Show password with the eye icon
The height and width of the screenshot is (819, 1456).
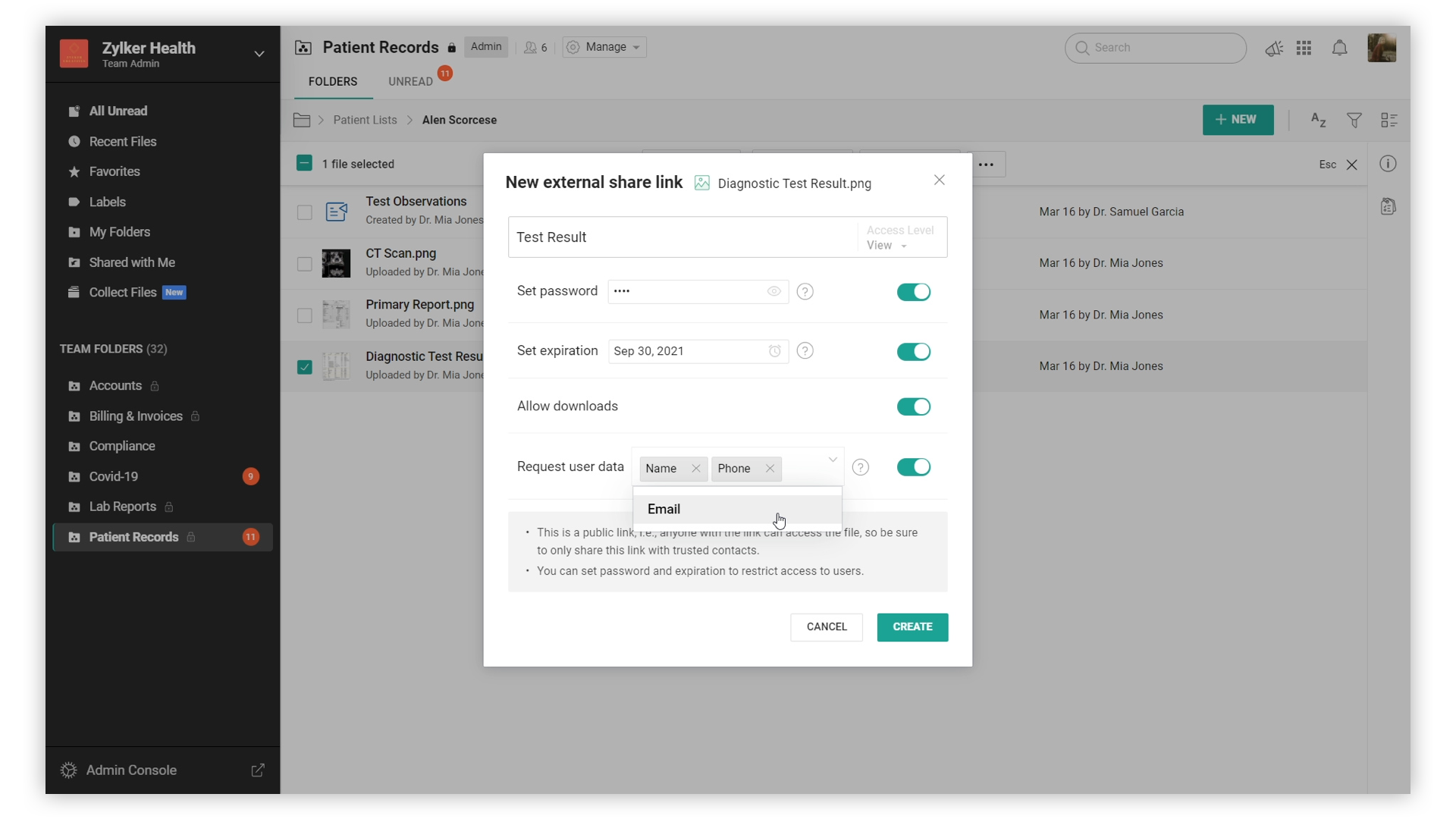(x=773, y=291)
